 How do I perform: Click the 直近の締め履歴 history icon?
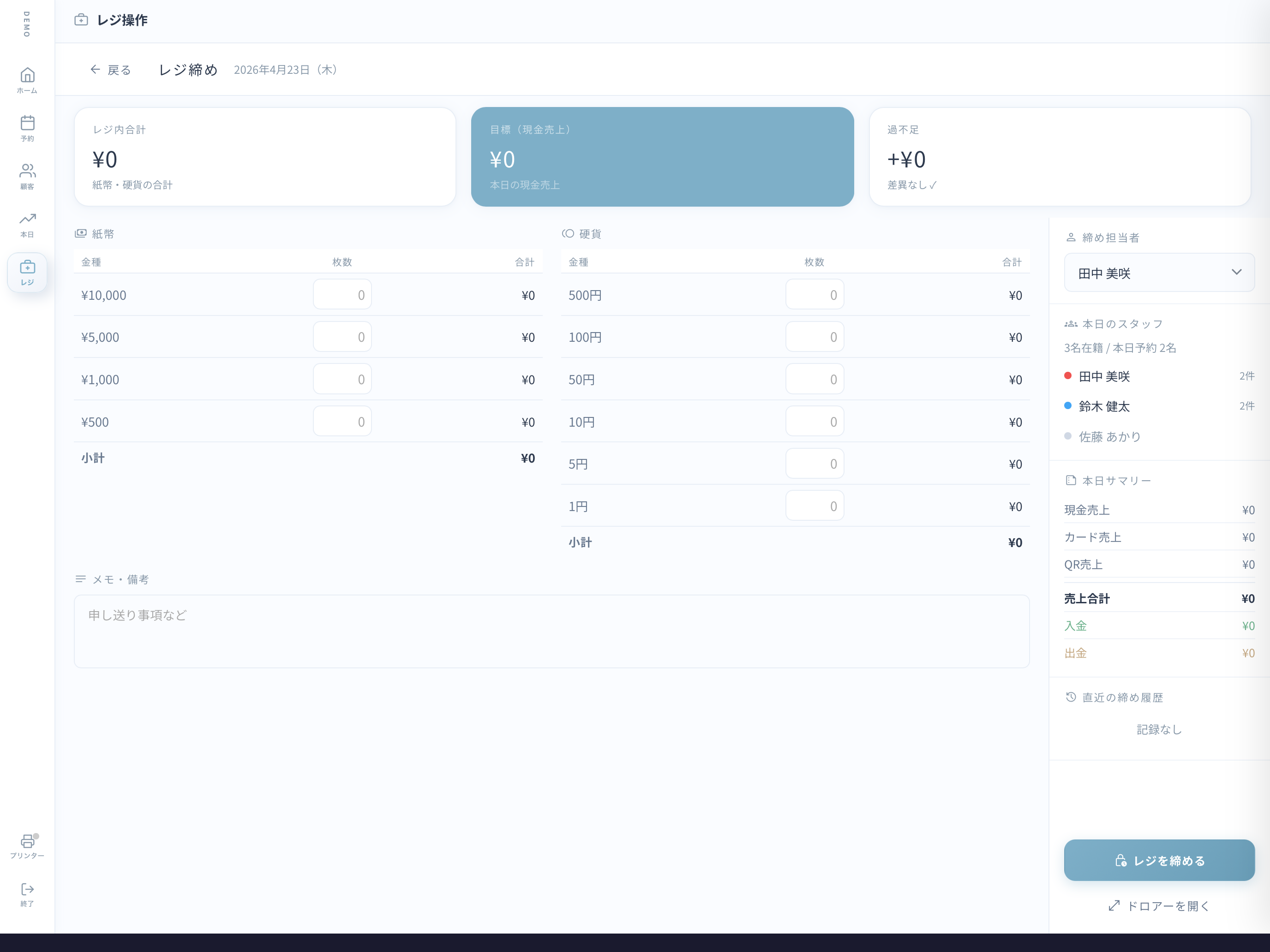[x=1071, y=697]
